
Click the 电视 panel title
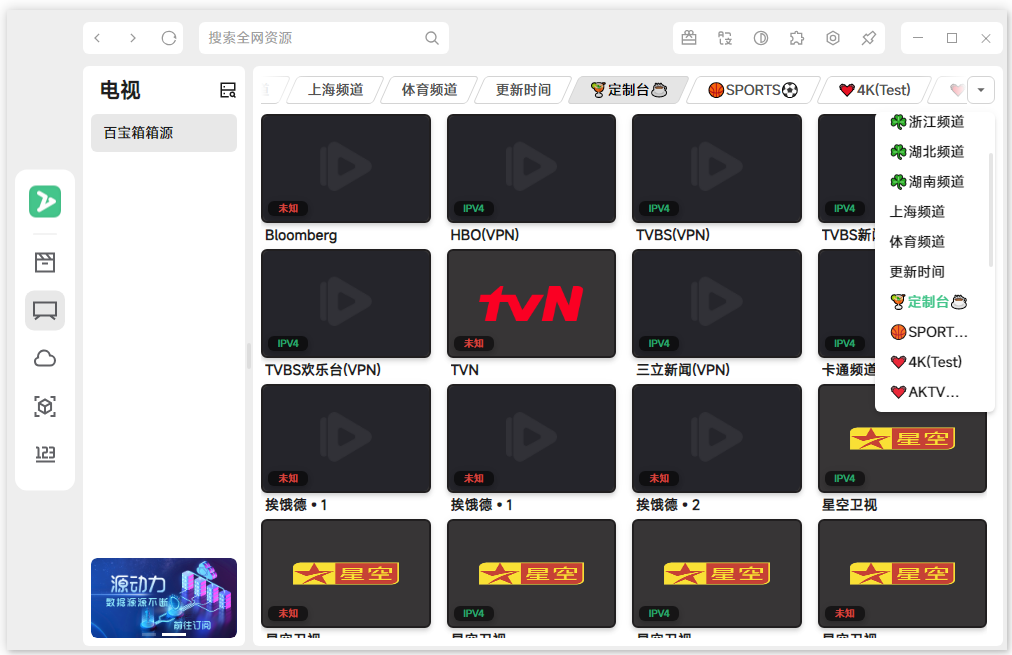[120, 90]
